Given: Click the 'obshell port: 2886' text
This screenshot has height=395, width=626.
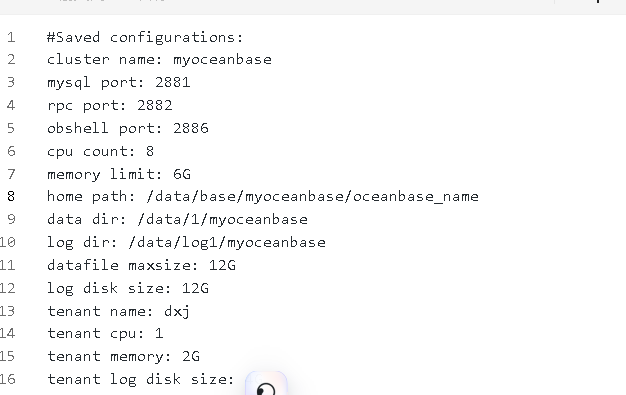Looking at the screenshot, I should click(128, 128).
